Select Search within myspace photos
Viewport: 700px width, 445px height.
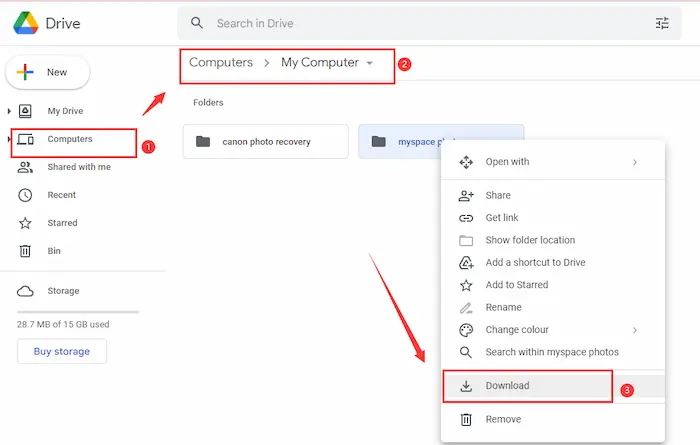(553, 352)
